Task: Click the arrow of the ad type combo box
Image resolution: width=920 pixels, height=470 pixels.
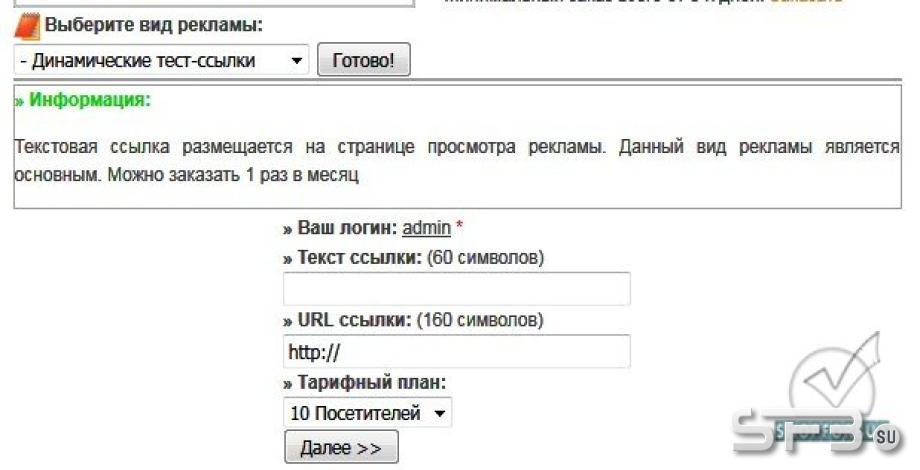Action: (297, 60)
